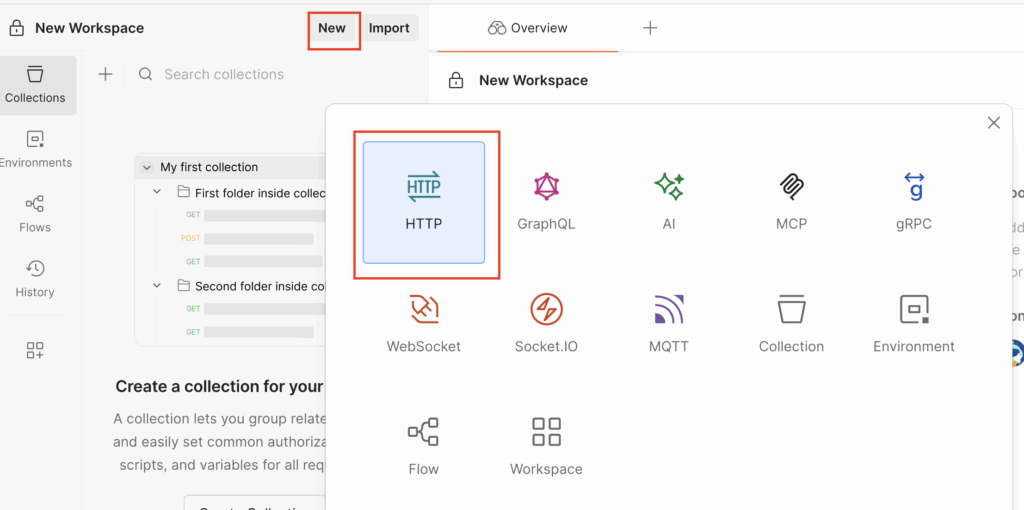Select the Socket.IO option
Screen dimensions: 1024x510
546,324
